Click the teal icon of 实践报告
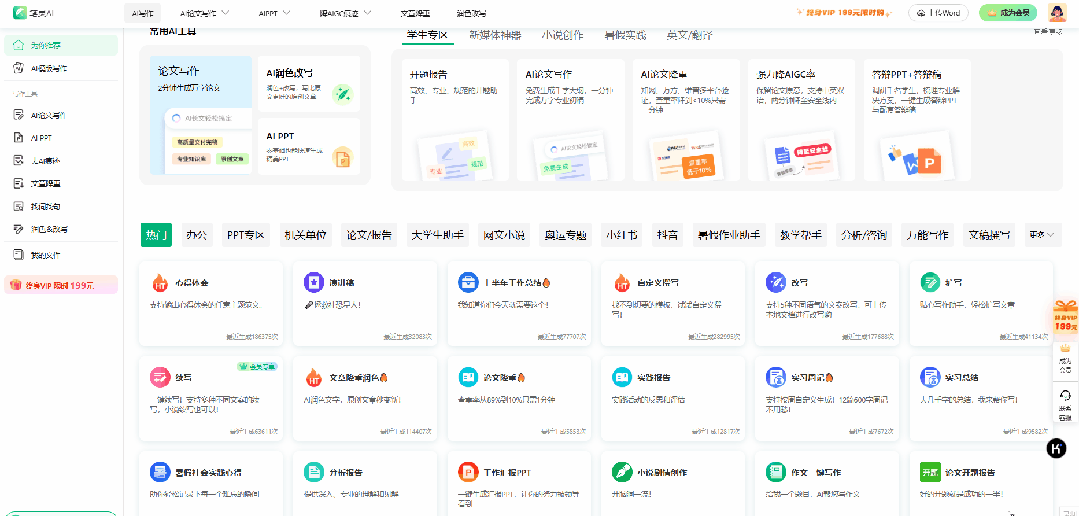Screen dimensions: 1079x516 [x=622, y=377]
